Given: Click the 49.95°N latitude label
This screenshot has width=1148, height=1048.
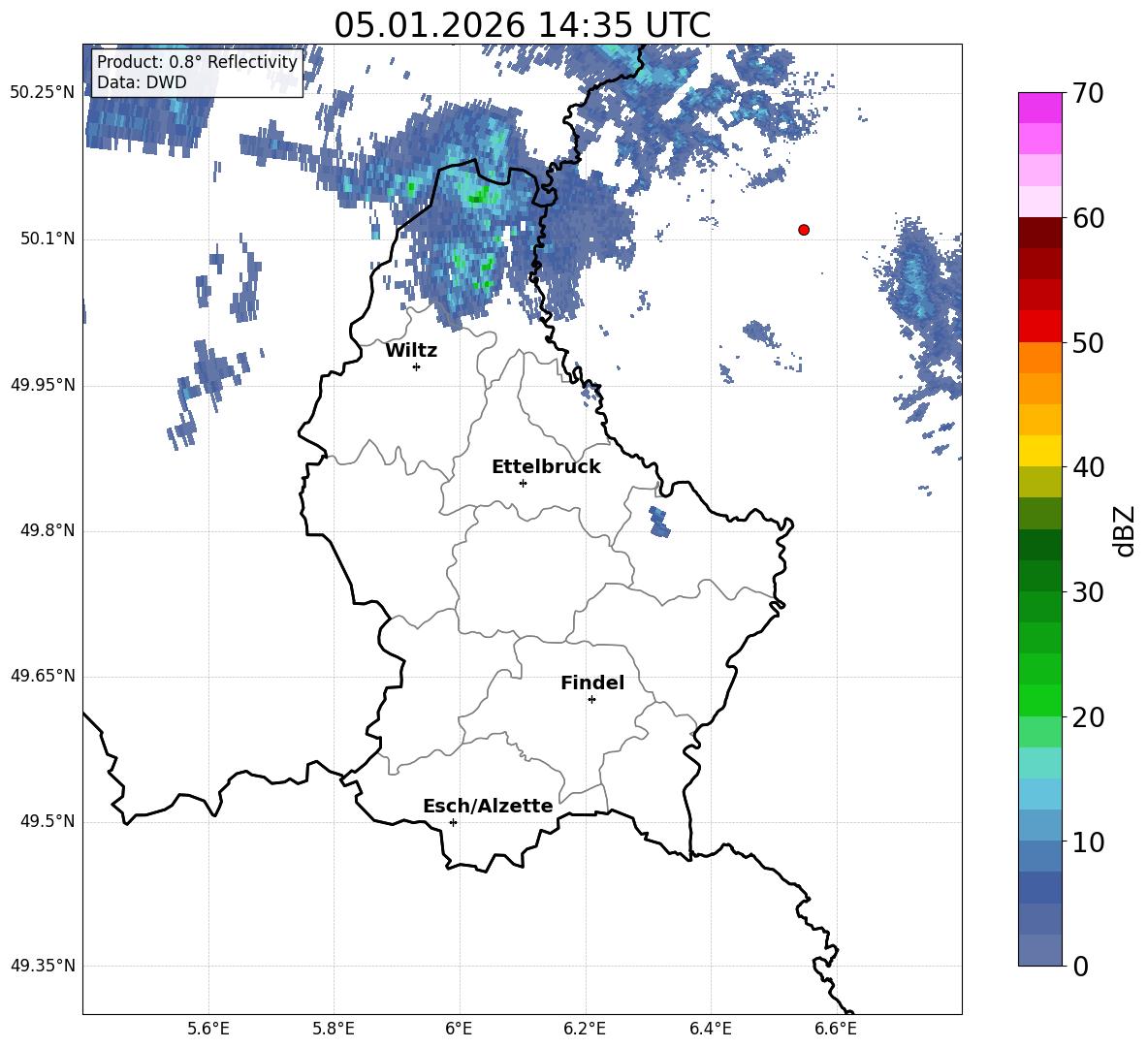Looking at the screenshot, I should (43, 385).
